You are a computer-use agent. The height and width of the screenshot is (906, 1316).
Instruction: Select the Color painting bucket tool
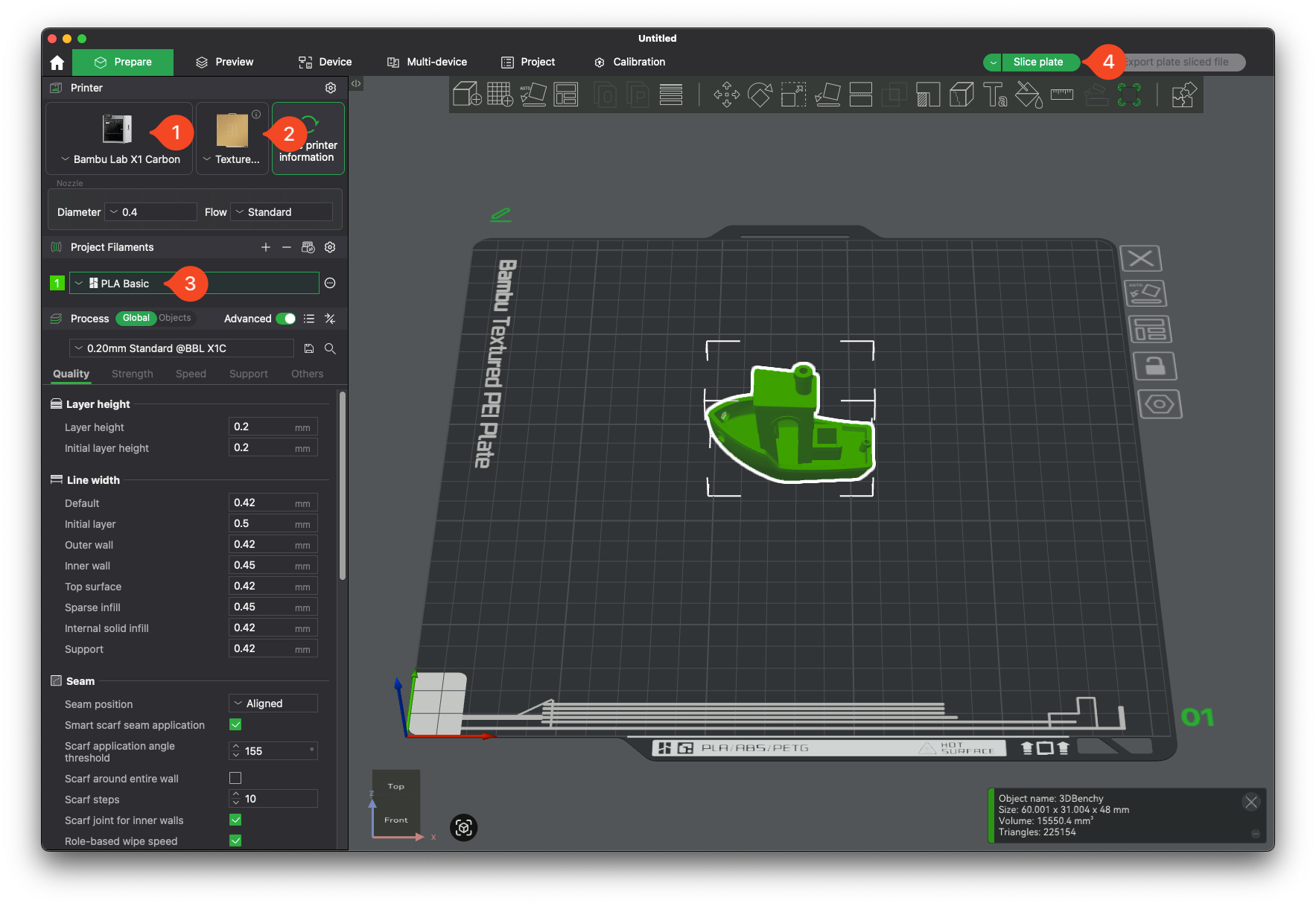point(1029,95)
